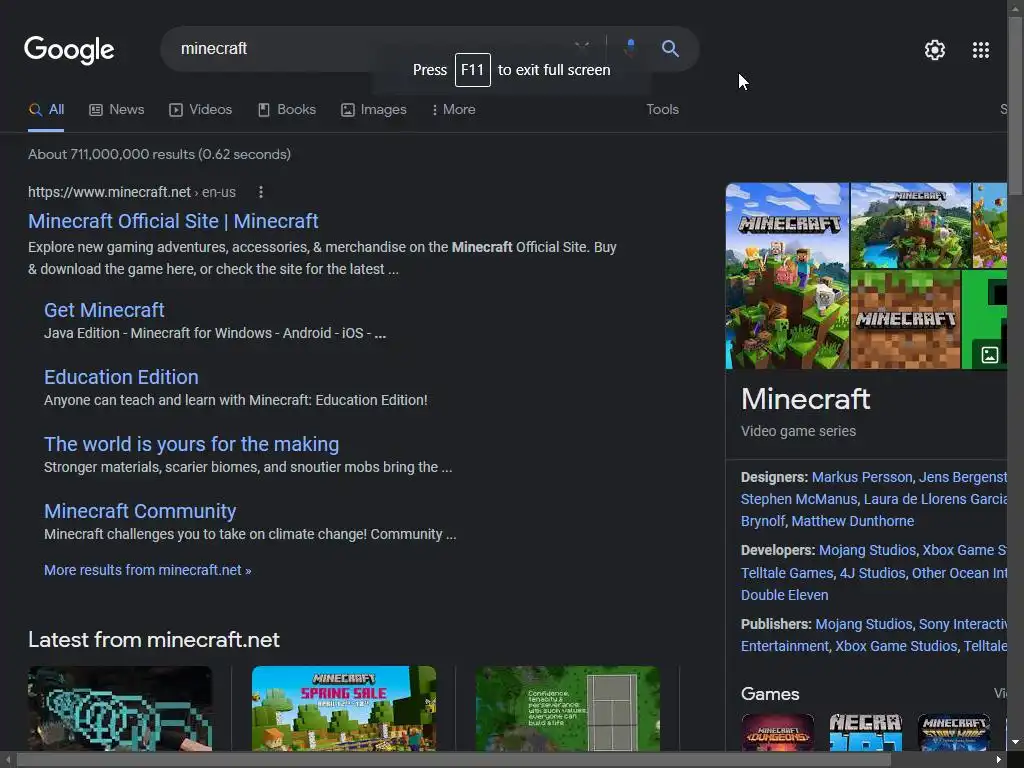The image size is (1024, 768).
Task: Switch to the Books tab
Action: click(287, 110)
